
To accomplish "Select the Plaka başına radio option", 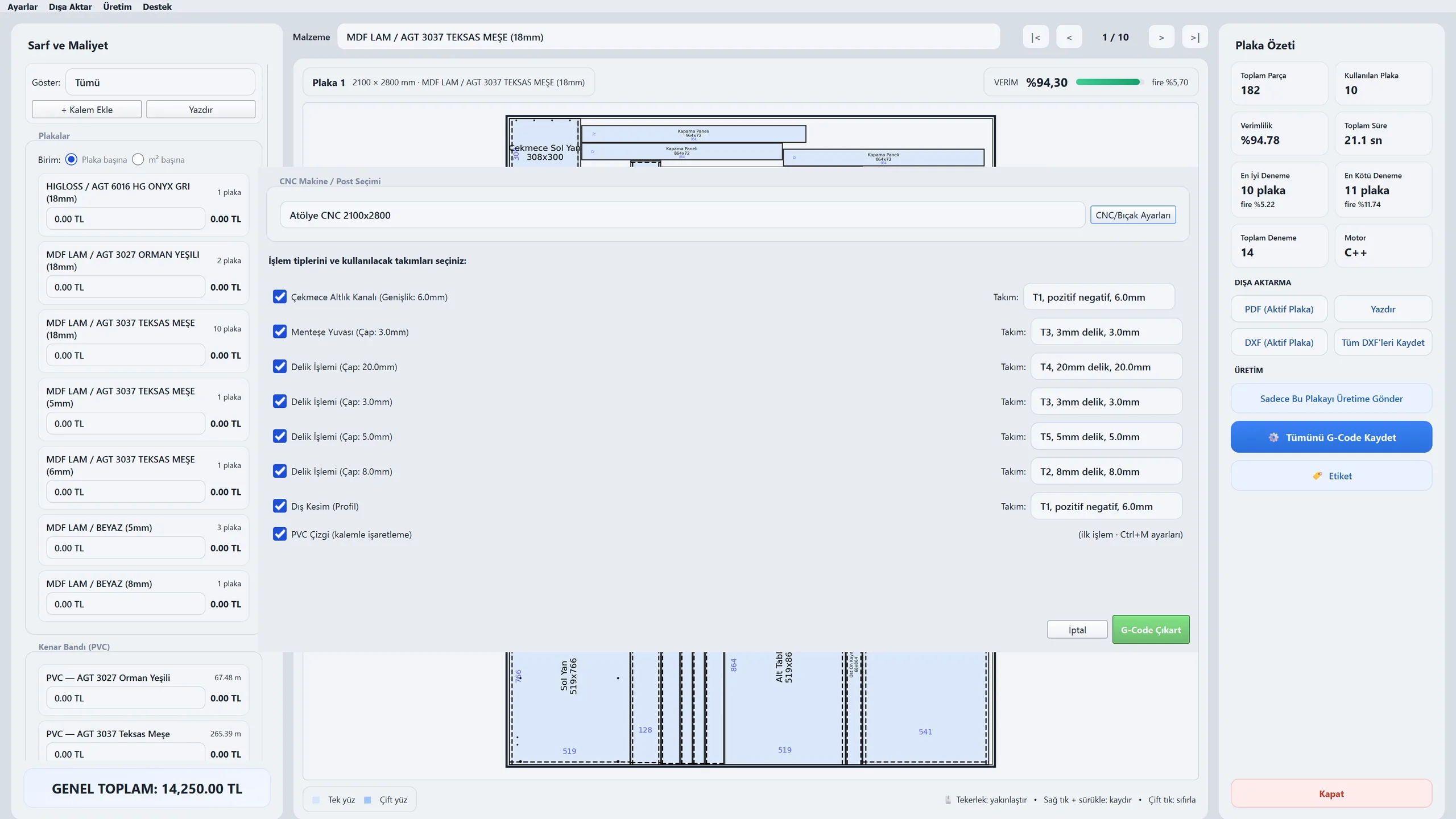I will tap(71, 160).
